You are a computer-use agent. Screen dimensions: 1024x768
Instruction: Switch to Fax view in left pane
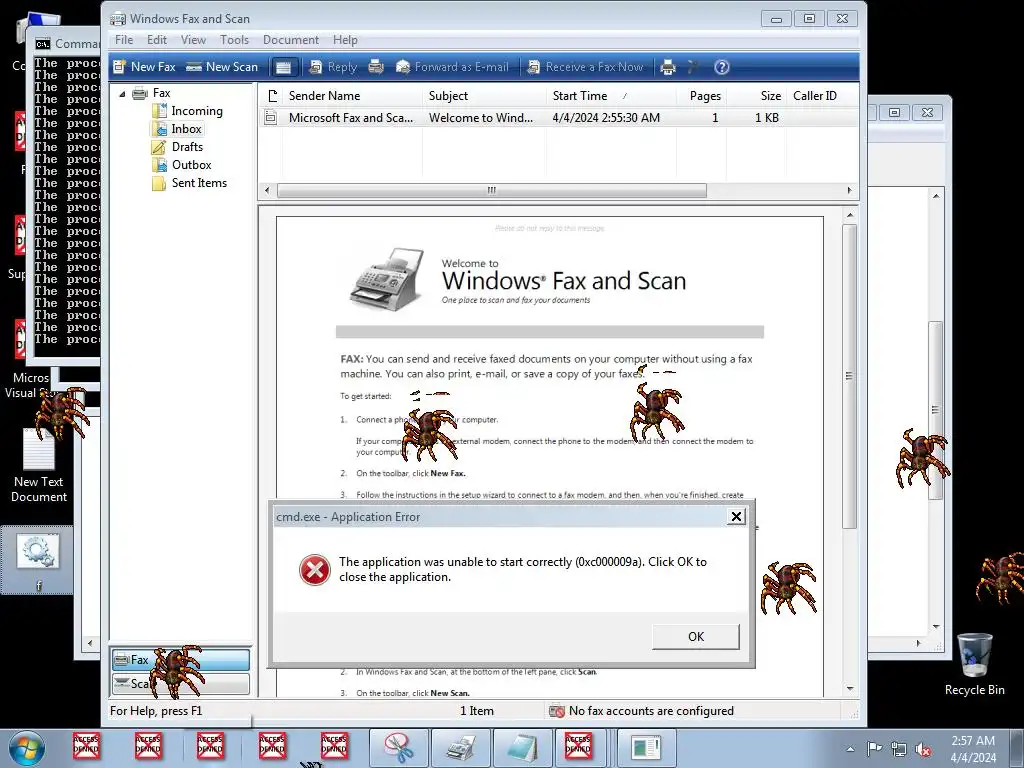181,660
